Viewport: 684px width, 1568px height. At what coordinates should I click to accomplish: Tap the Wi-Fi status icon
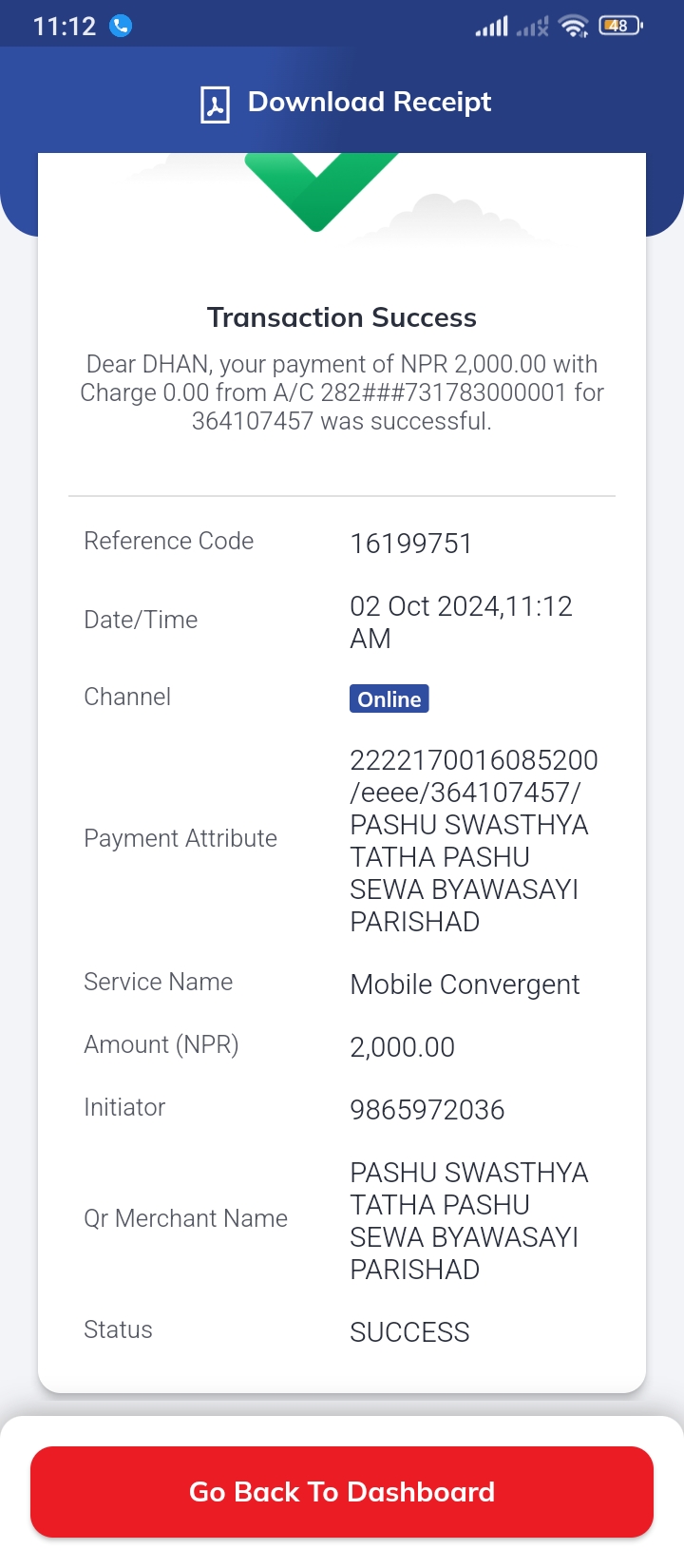tap(574, 26)
